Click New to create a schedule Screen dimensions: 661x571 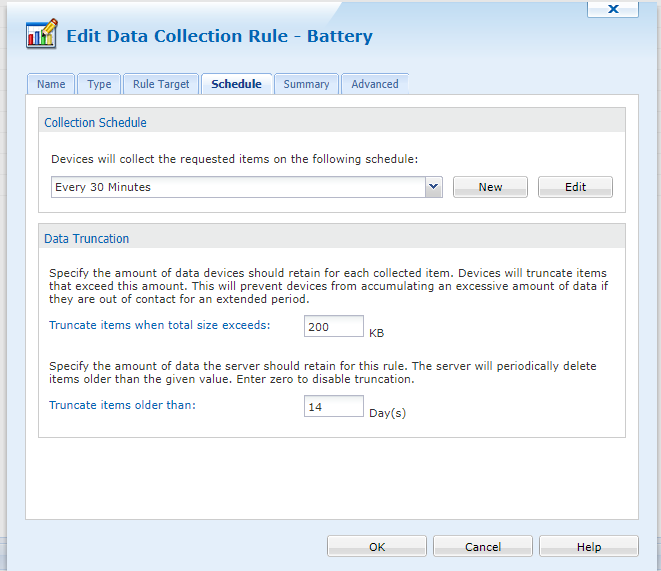[x=490, y=187]
